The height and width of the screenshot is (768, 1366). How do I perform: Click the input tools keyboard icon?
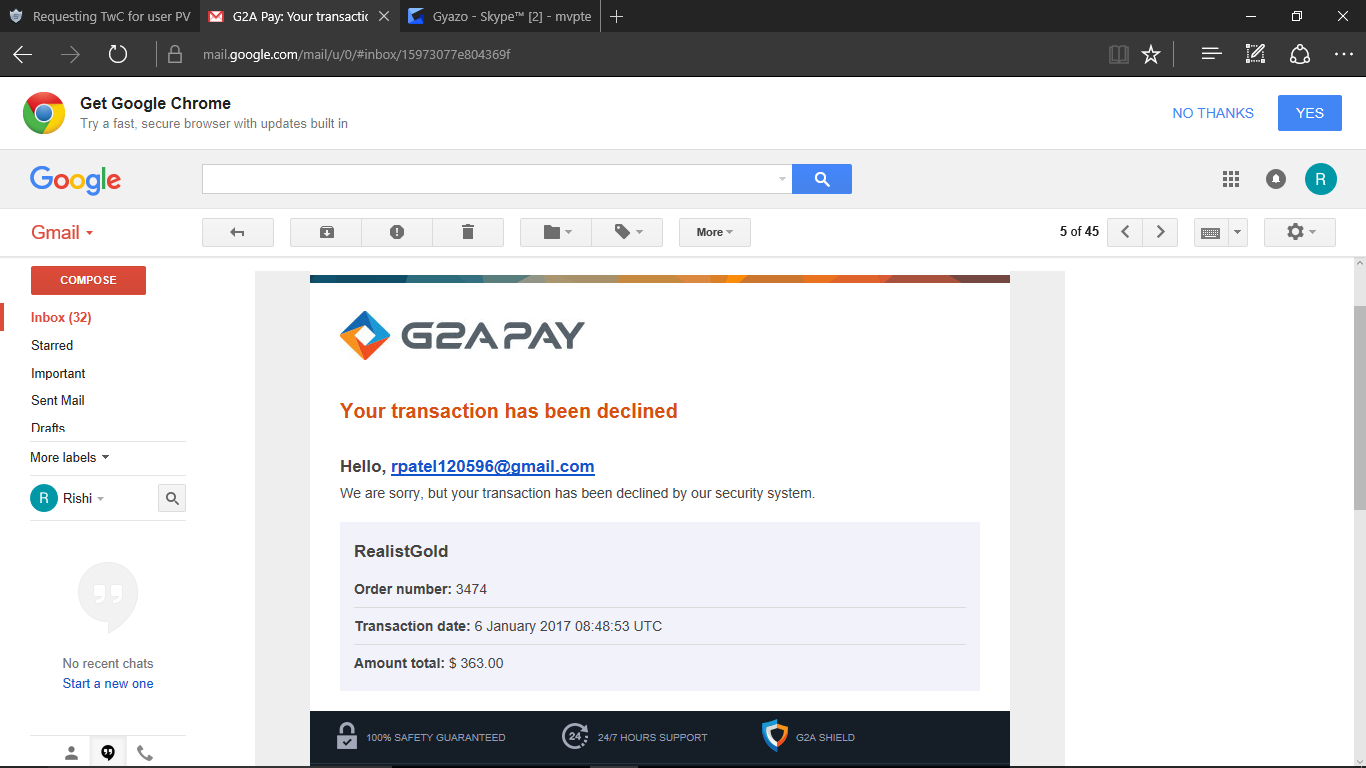pyautogui.click(x=1210, y=232)
